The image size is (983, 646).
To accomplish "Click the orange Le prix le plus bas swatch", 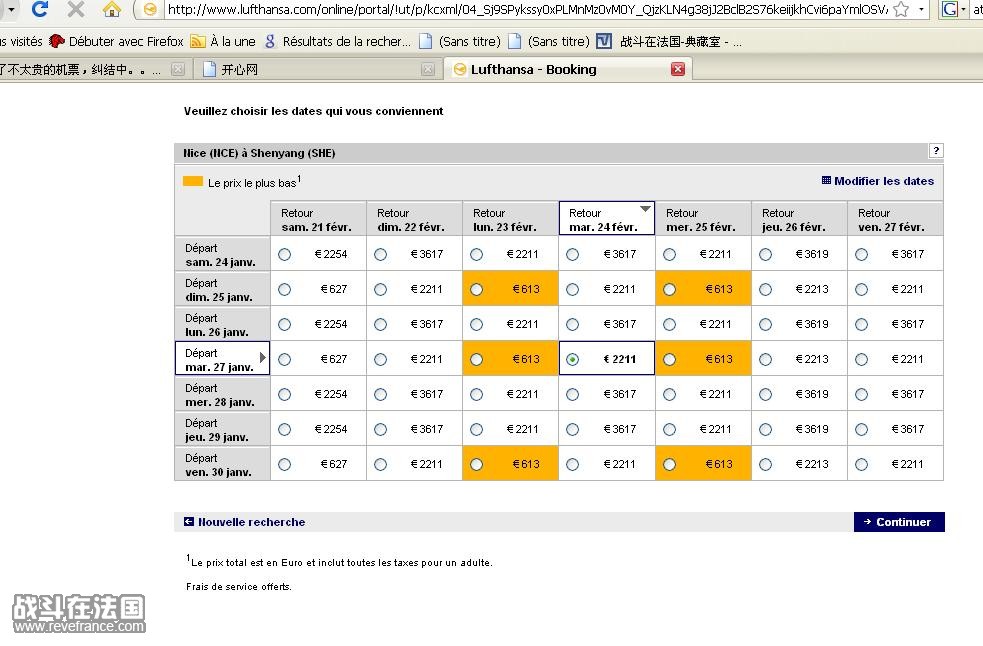I will pos(192,181).
